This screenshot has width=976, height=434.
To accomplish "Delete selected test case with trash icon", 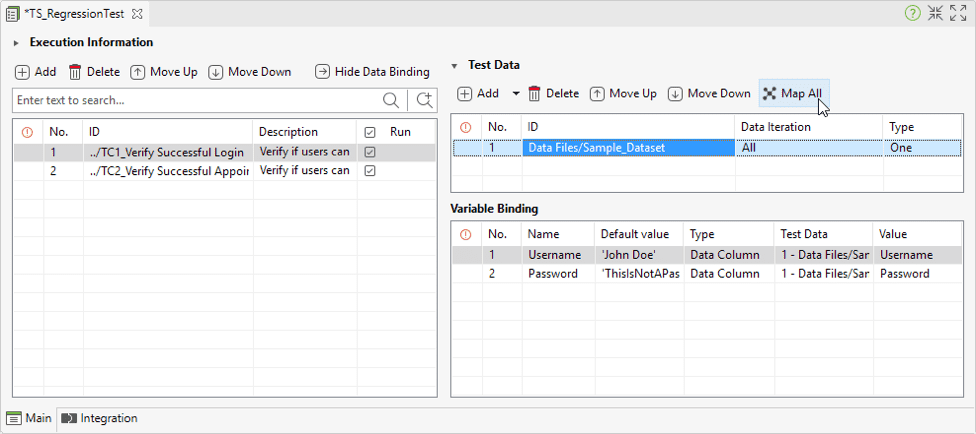I will pyautogui.click(x=75, y=72).
